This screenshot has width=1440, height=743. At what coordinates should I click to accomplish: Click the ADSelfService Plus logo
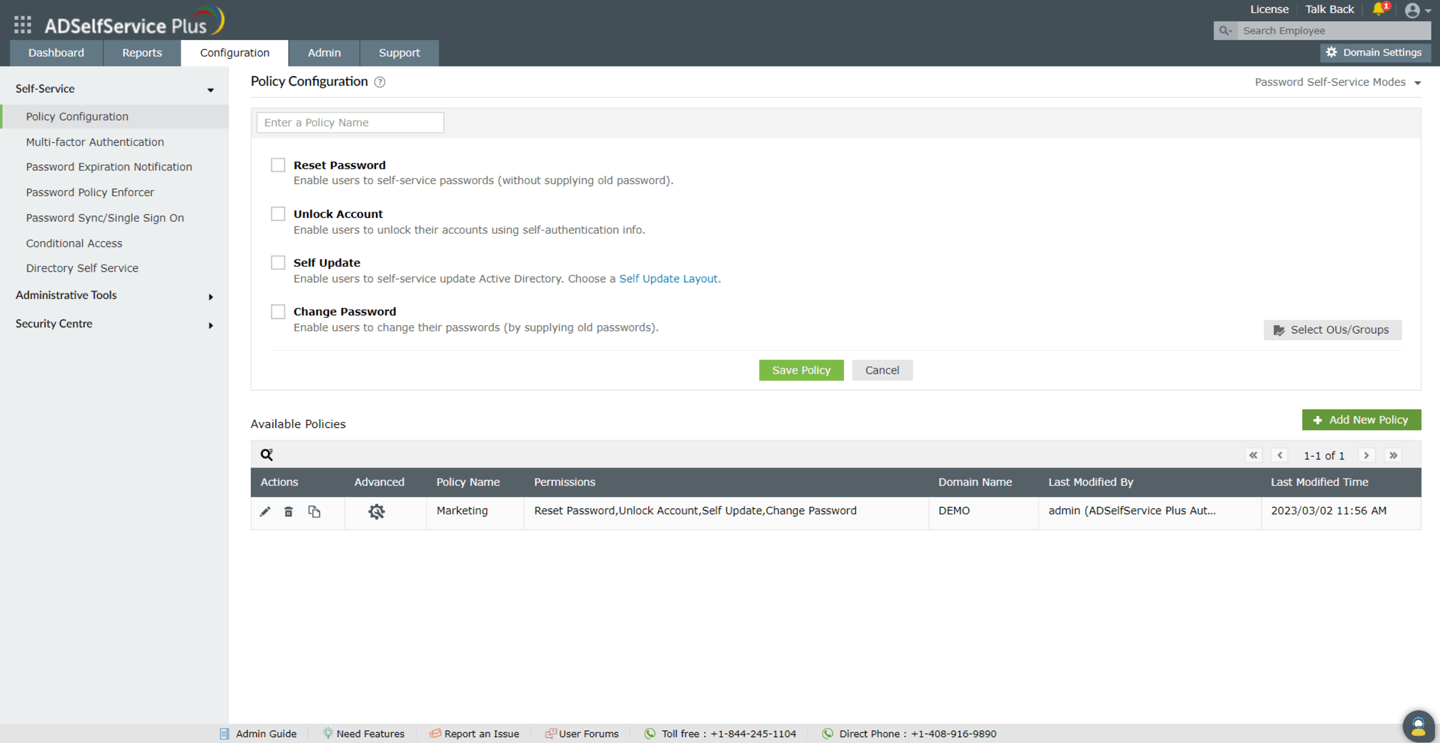click(134, 22)
